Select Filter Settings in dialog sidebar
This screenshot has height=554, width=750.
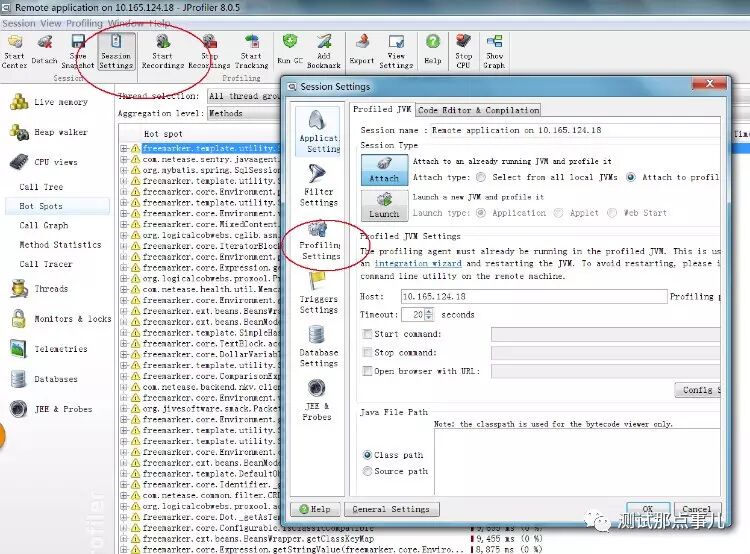point(318,185)
